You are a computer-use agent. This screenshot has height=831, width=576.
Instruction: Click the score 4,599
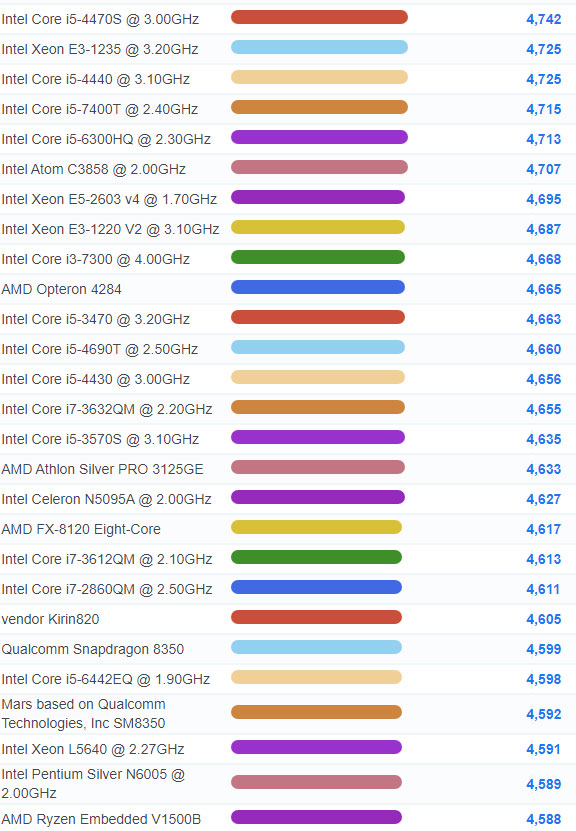click(544, 649)
